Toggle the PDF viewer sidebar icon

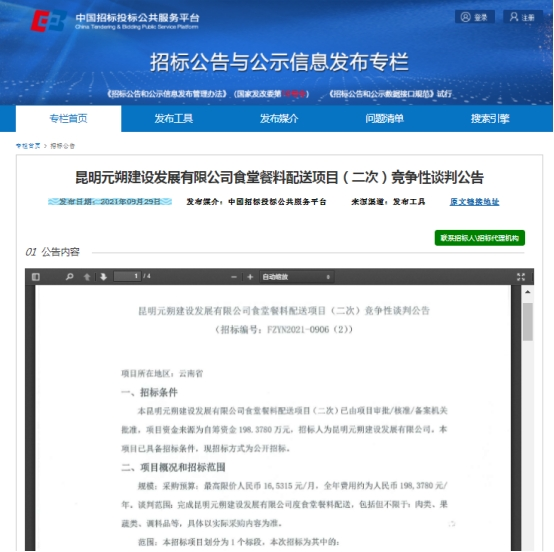tap(36, 277)
